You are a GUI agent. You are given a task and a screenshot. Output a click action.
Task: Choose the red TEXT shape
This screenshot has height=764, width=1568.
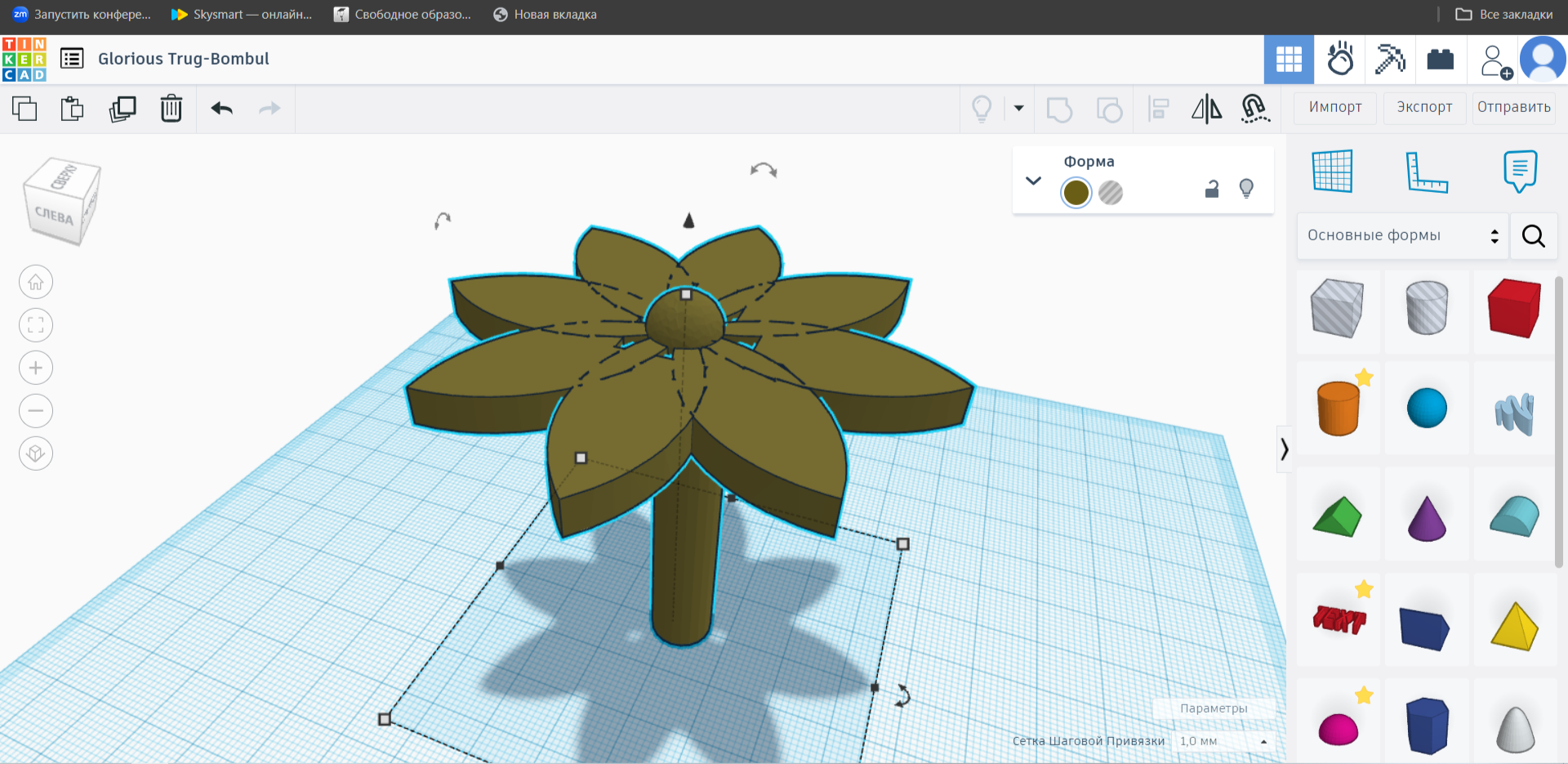(1339, 620)
